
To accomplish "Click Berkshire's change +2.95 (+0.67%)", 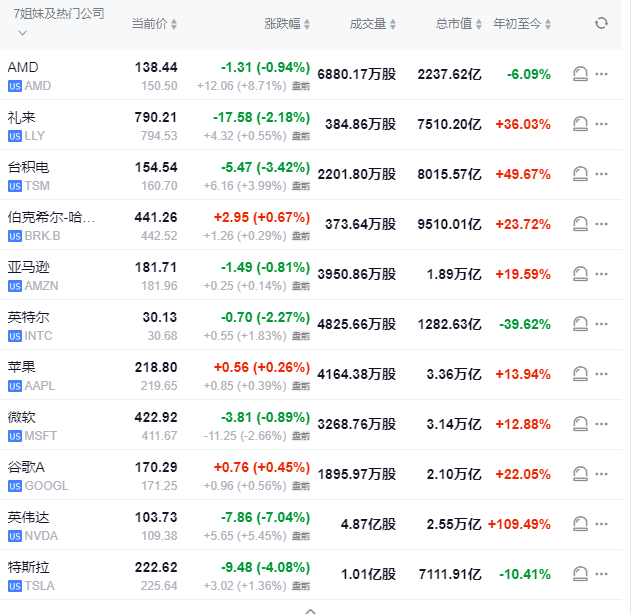I will tap(262, 217).
